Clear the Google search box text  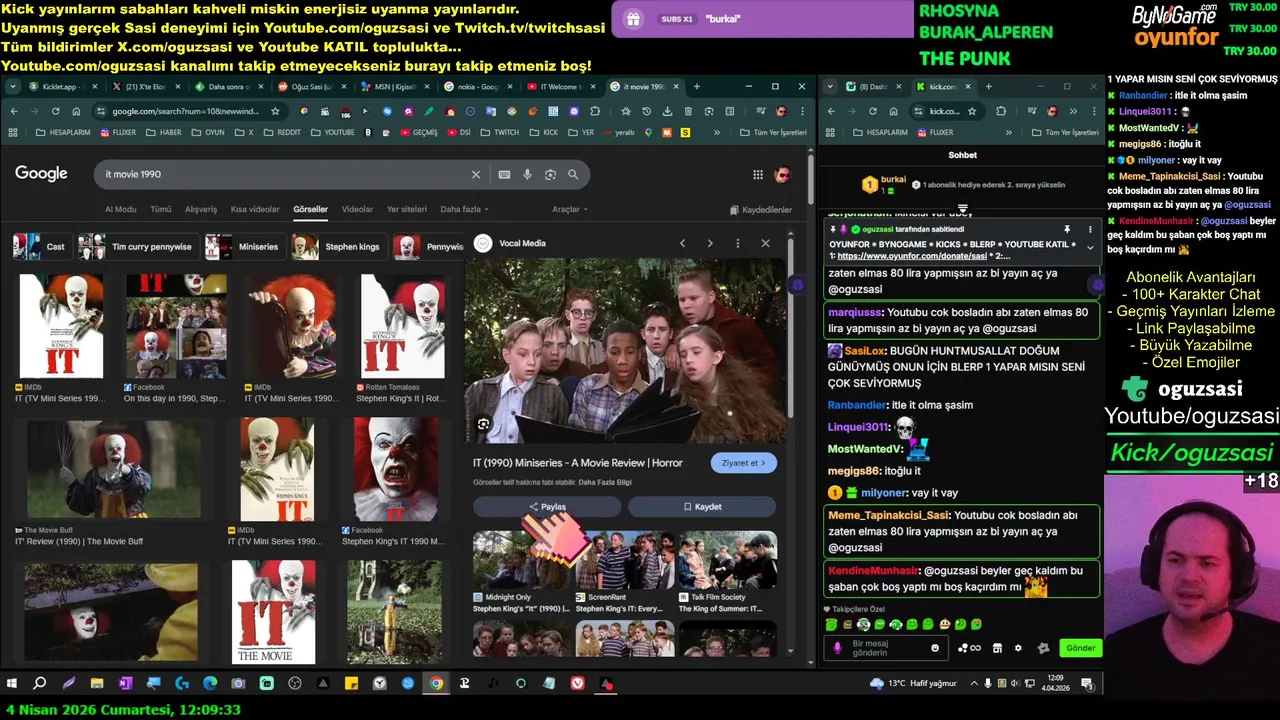tap(476, 174)
